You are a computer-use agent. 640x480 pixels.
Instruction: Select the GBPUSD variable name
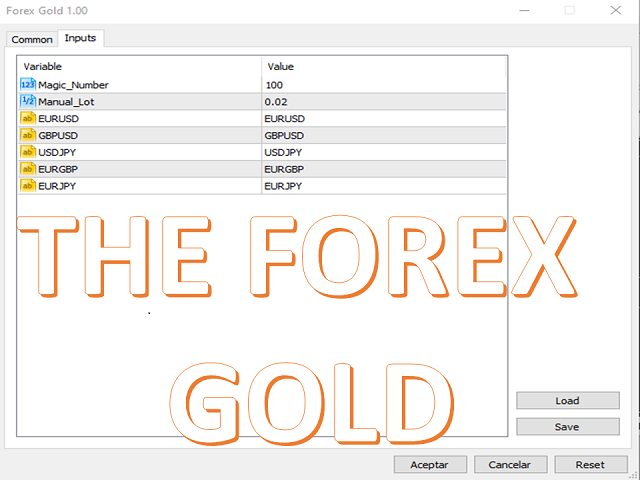tap(58, 136)
